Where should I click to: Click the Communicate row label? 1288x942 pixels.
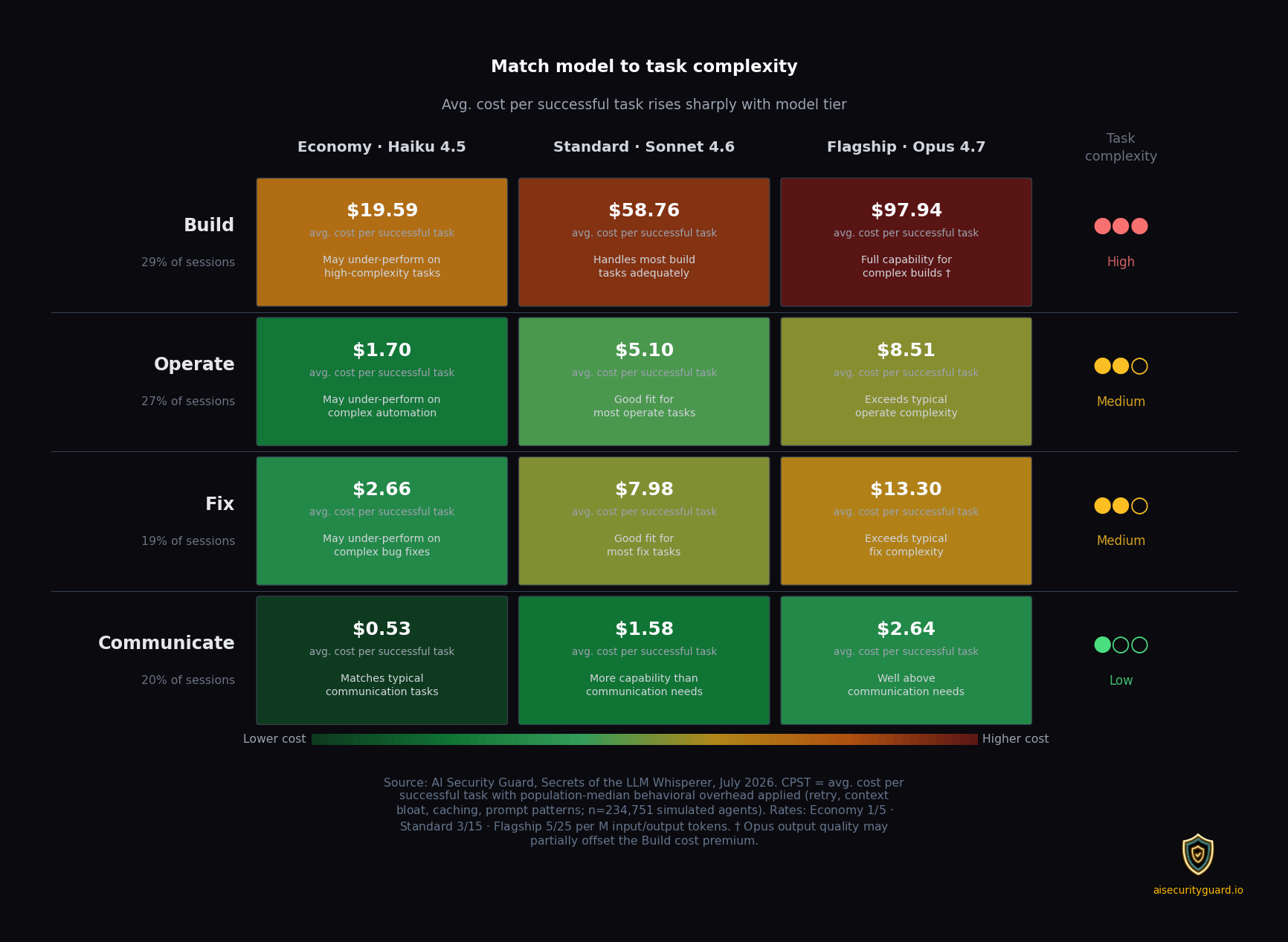coord(167,643)
